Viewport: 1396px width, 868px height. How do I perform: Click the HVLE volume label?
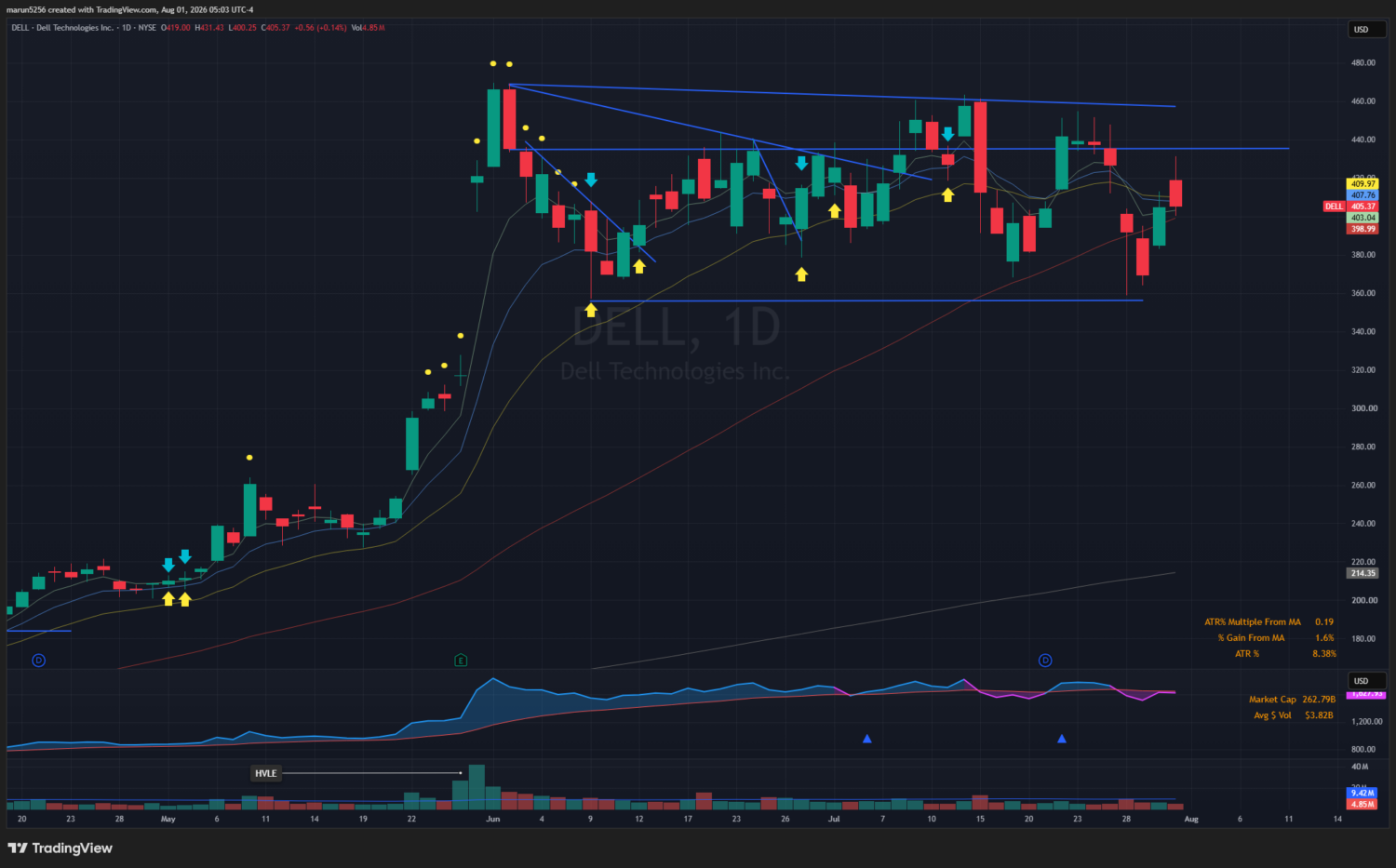(x=266, y=773)
